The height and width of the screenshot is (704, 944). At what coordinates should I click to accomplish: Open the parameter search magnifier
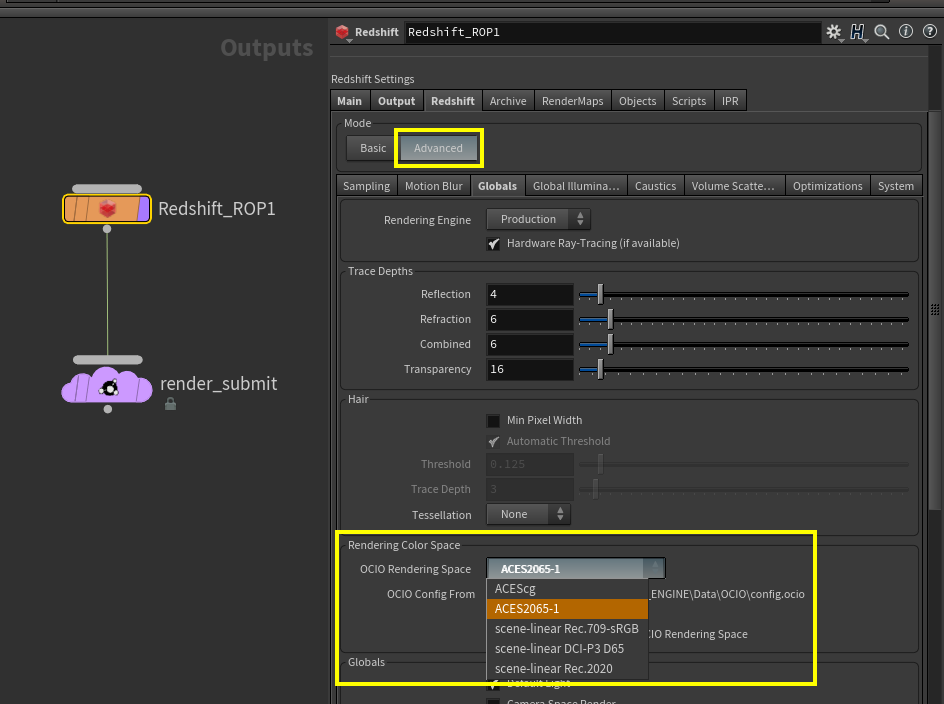882,32
